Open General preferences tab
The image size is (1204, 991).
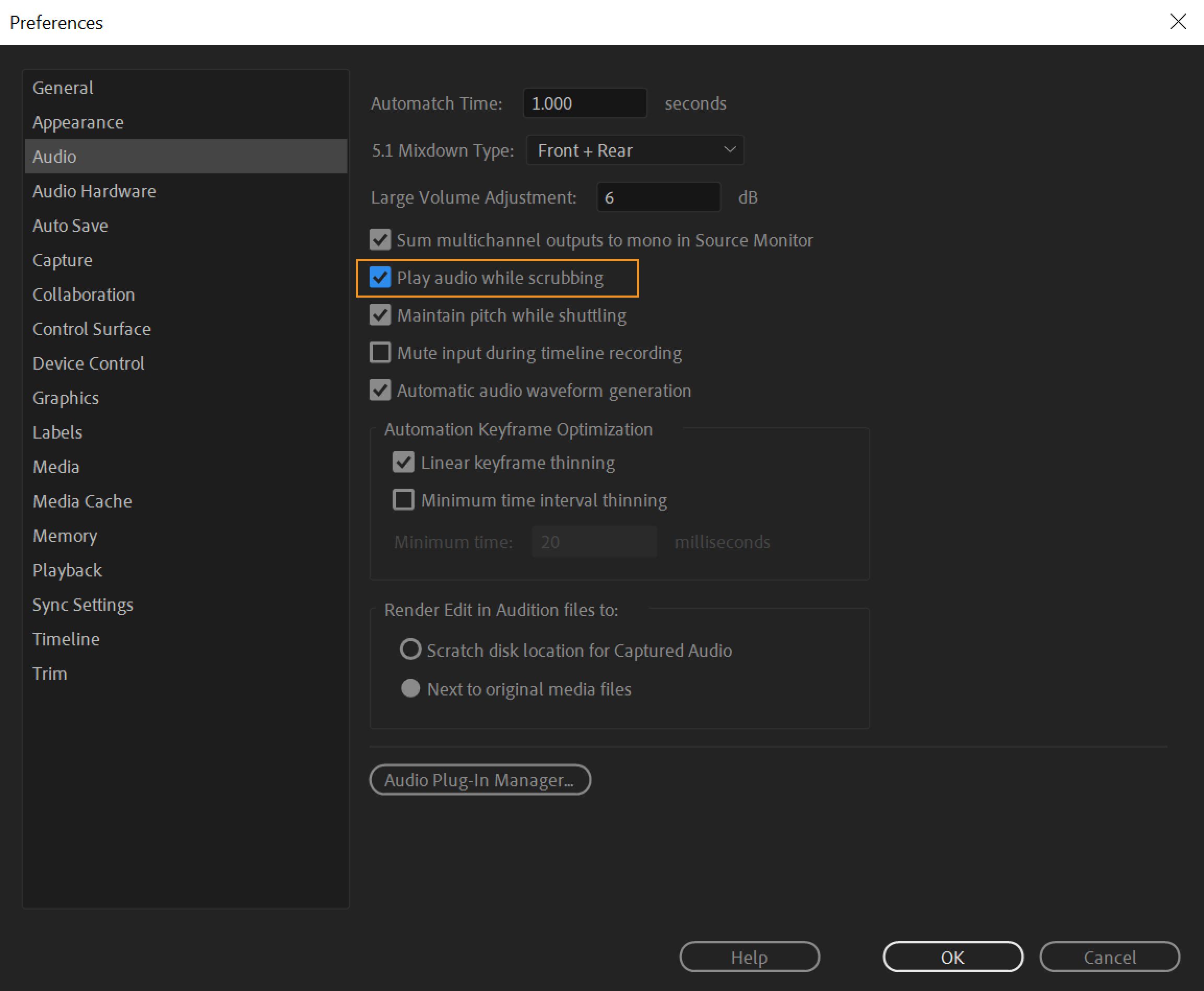pos(62,87)
